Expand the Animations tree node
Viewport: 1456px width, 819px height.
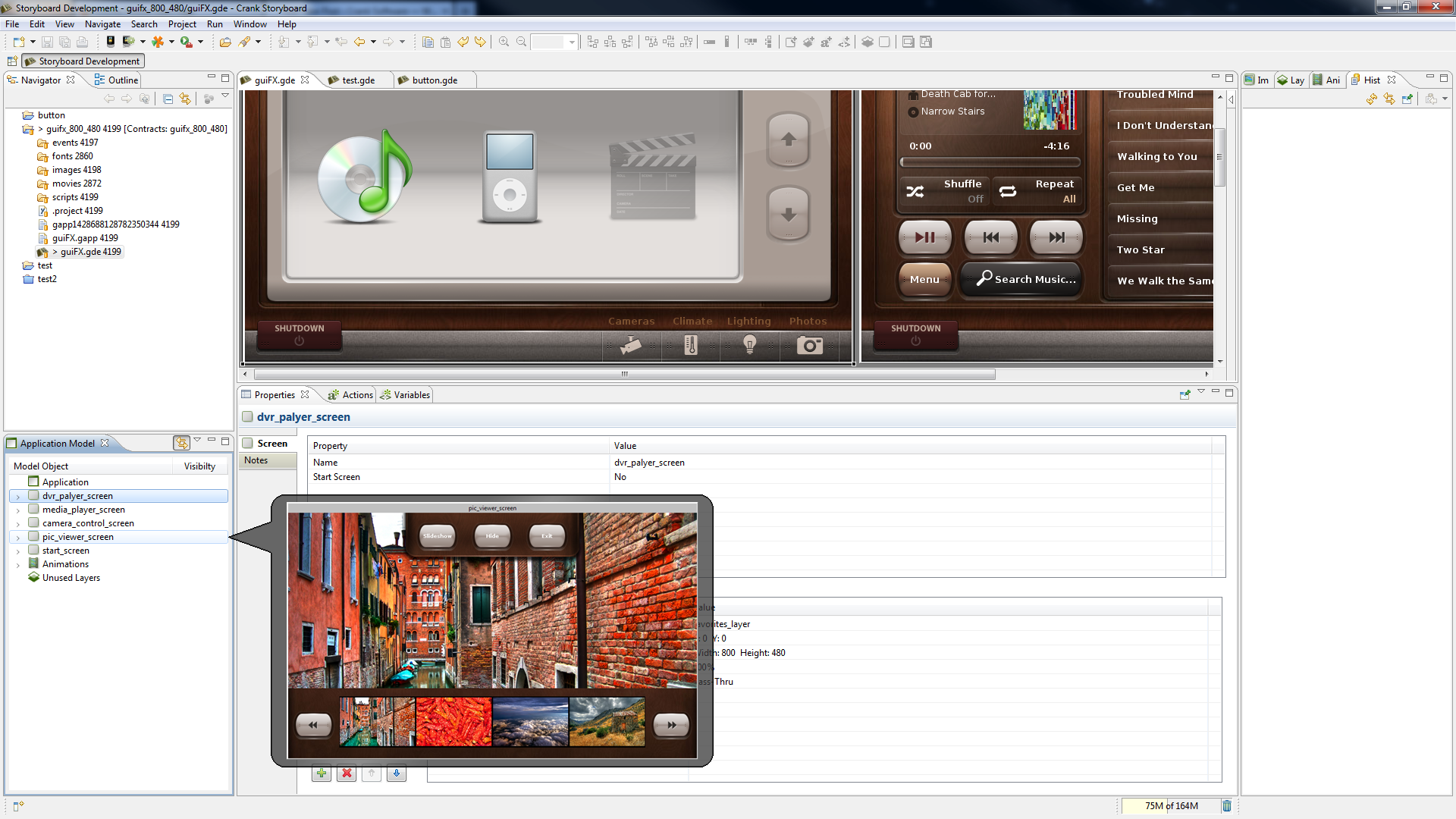tap(17, 565)
